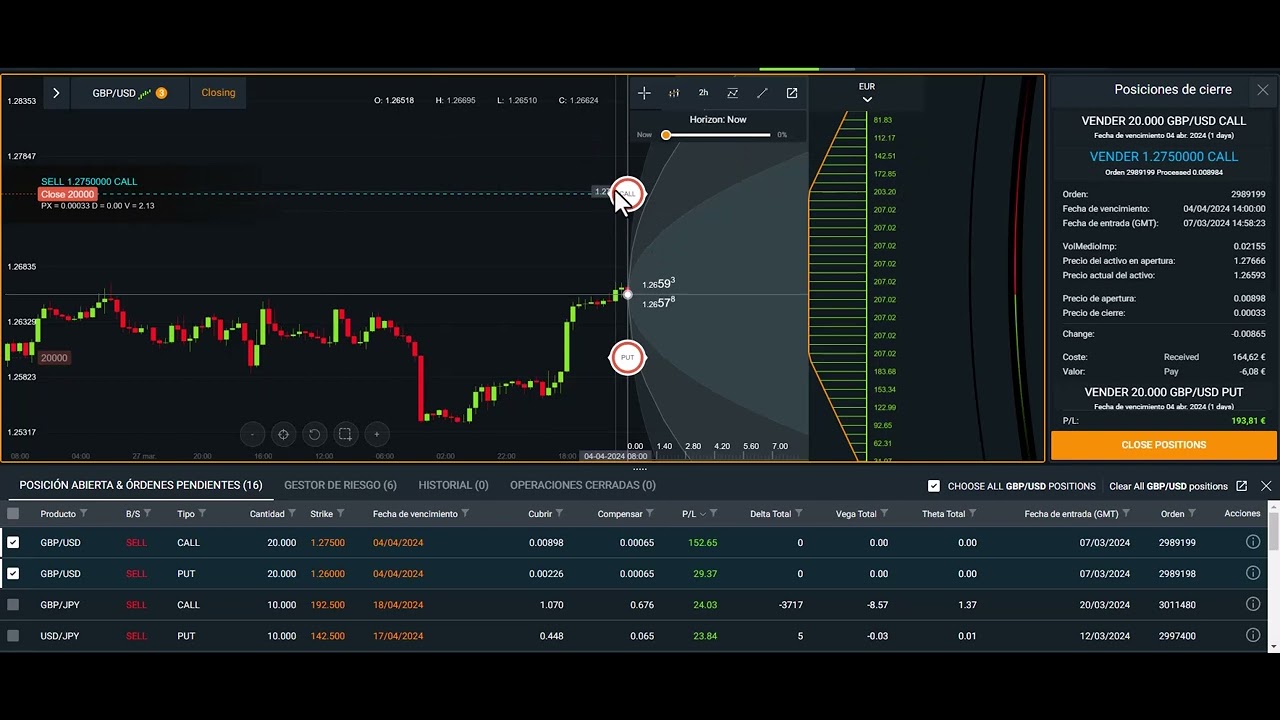This screenshot has width=1280, height=720.
Task: Click the Acciones column header
Action: coord(1242,514)
